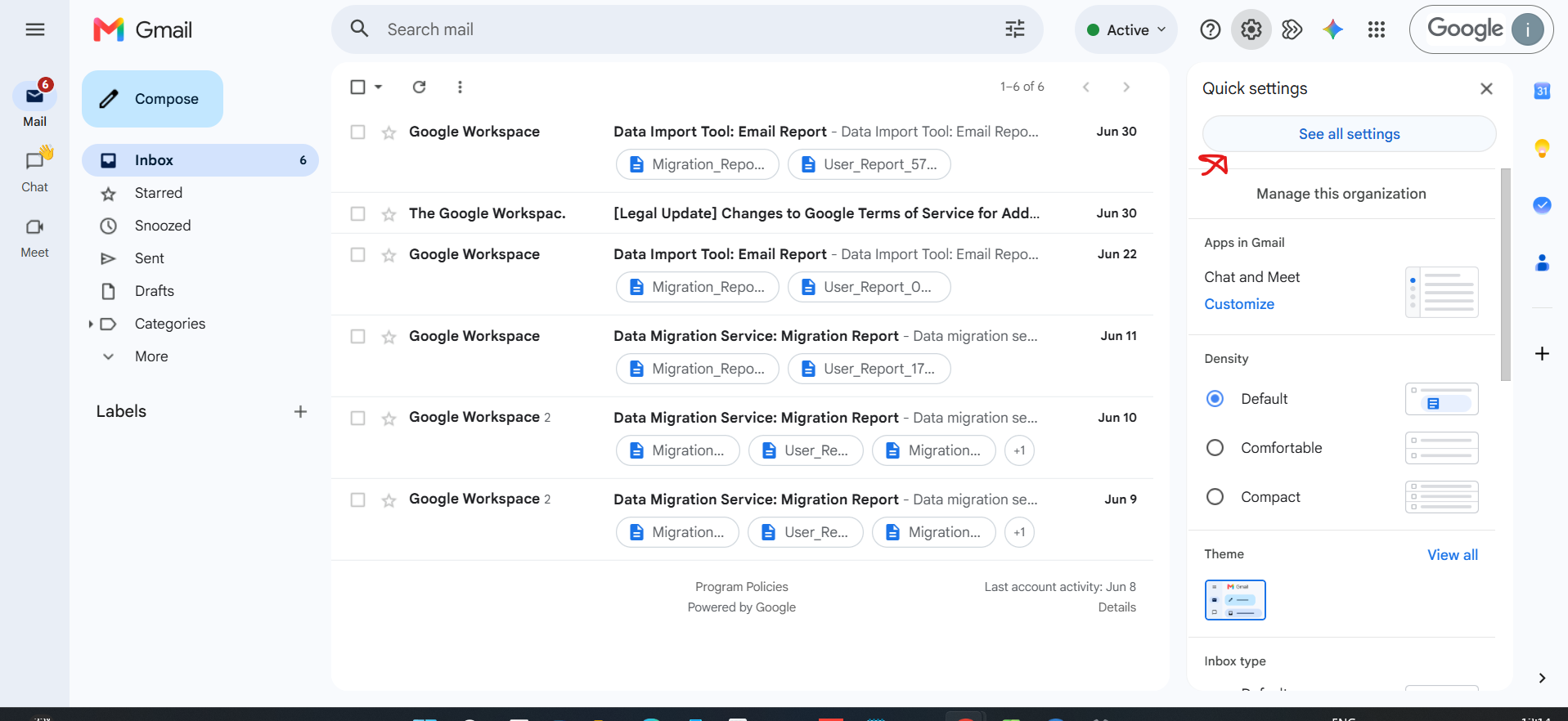Select the Jun 22 Data Import Tool email checkbox
The width and height of the screenshot is (1568, 721).
click(x=357, y=254)
